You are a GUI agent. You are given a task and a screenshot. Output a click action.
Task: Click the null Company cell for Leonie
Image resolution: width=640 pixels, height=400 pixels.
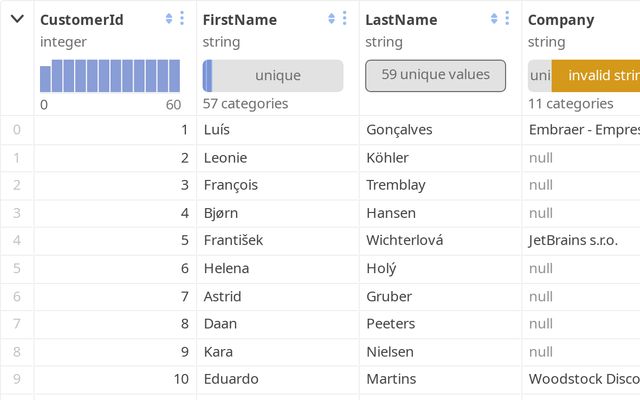click(541, 158)
